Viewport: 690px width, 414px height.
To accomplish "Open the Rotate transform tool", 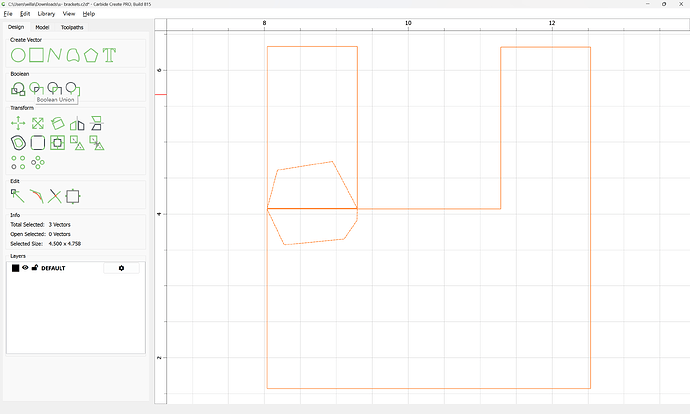I will click(58, 123).
